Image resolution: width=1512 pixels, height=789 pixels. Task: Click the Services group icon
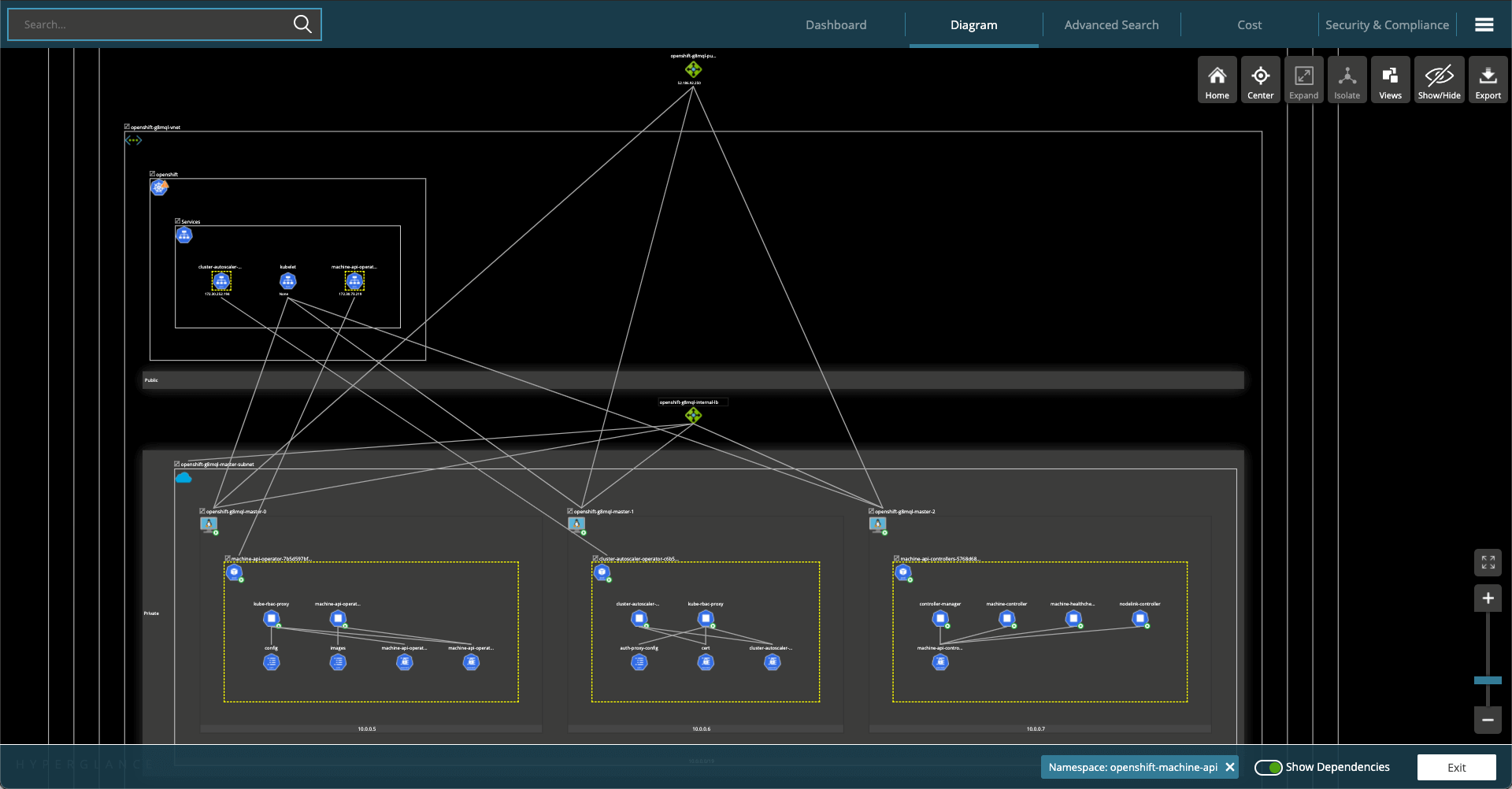(184, 235)
